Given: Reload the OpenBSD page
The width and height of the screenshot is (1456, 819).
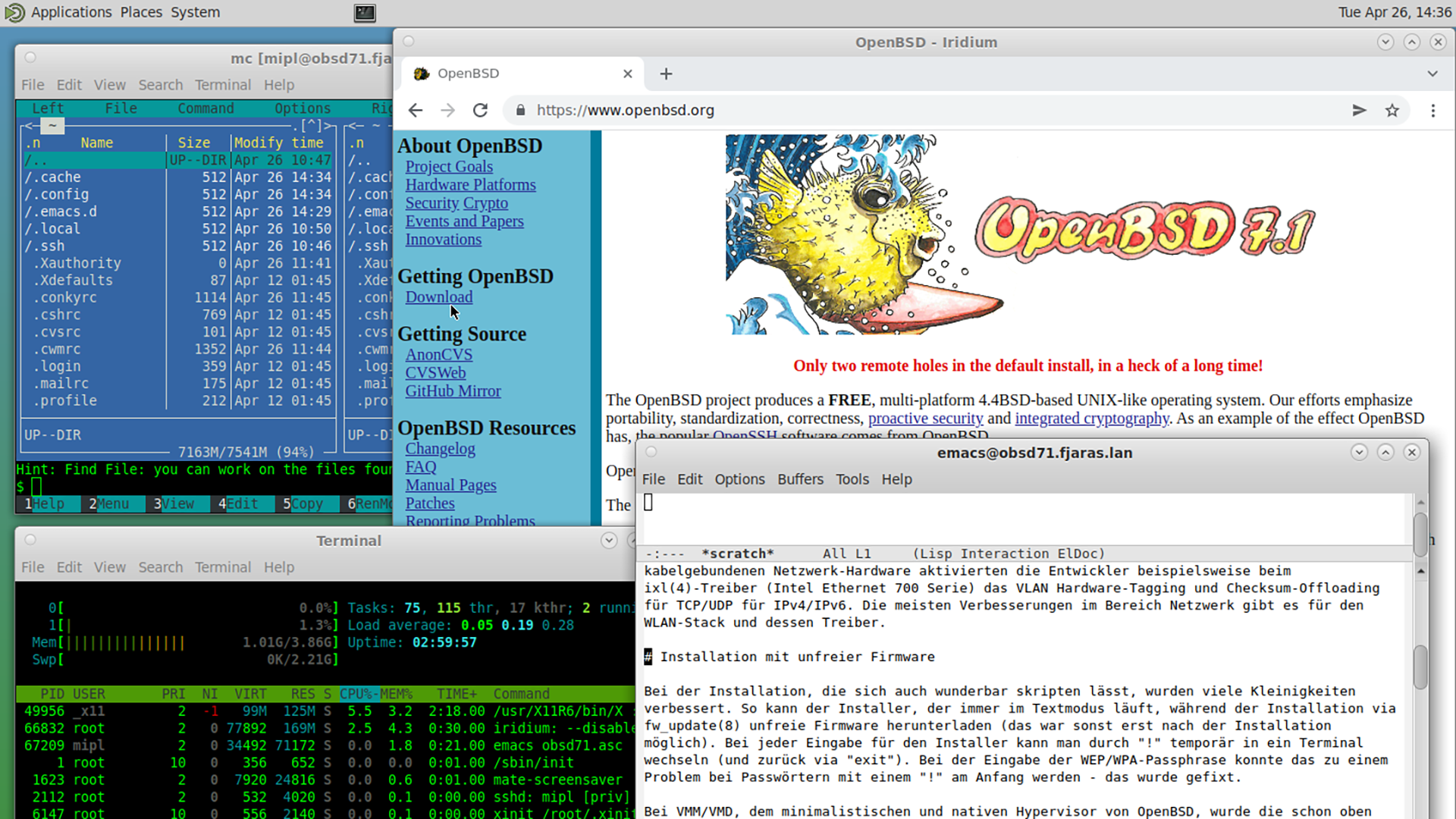Looking at the screenshot, I should pos(480,110).
